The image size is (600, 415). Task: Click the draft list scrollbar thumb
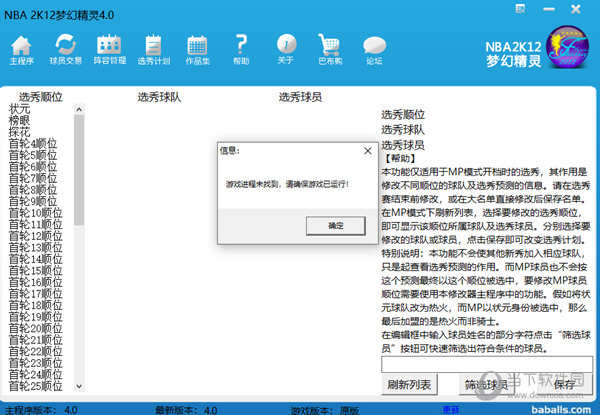[79, 170]
